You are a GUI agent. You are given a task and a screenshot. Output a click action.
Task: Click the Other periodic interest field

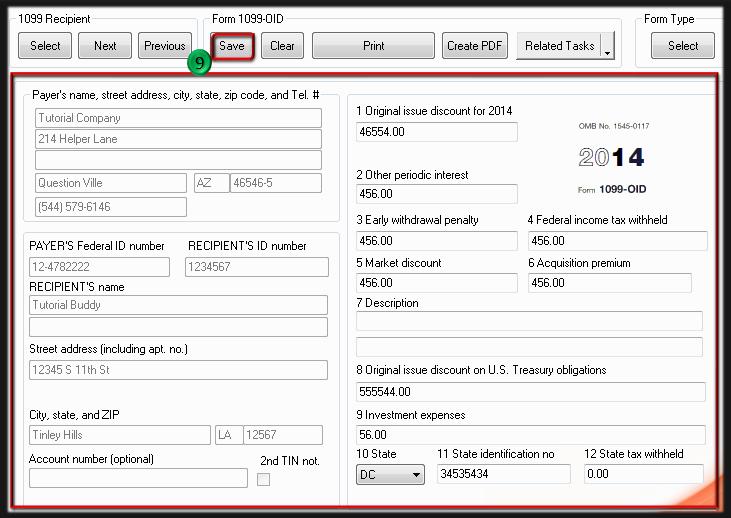click(x=437, y=194)
